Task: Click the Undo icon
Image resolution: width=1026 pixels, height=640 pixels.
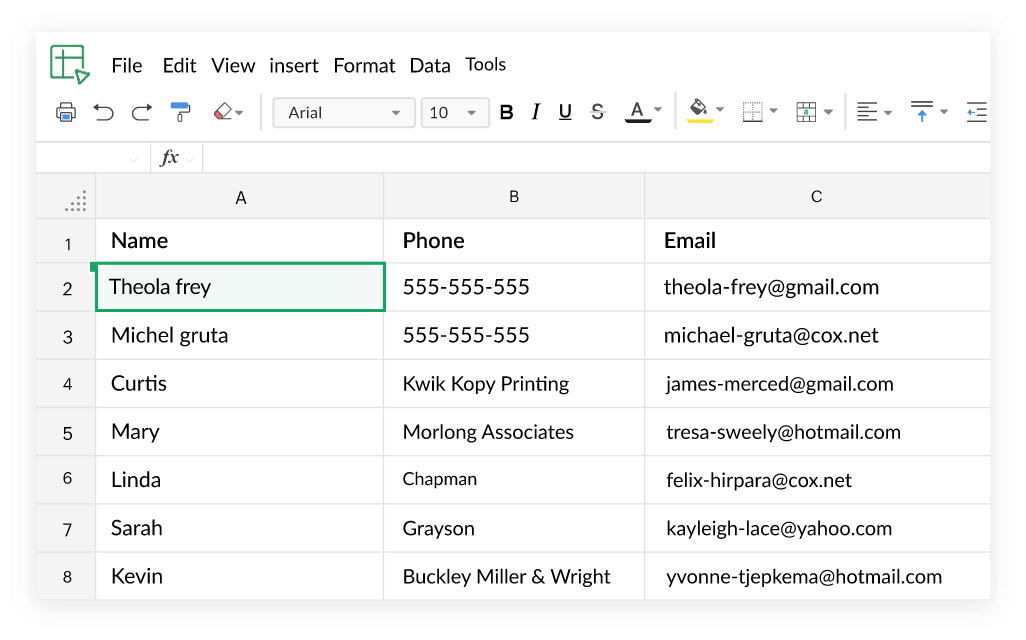Action: click(104, 112)
